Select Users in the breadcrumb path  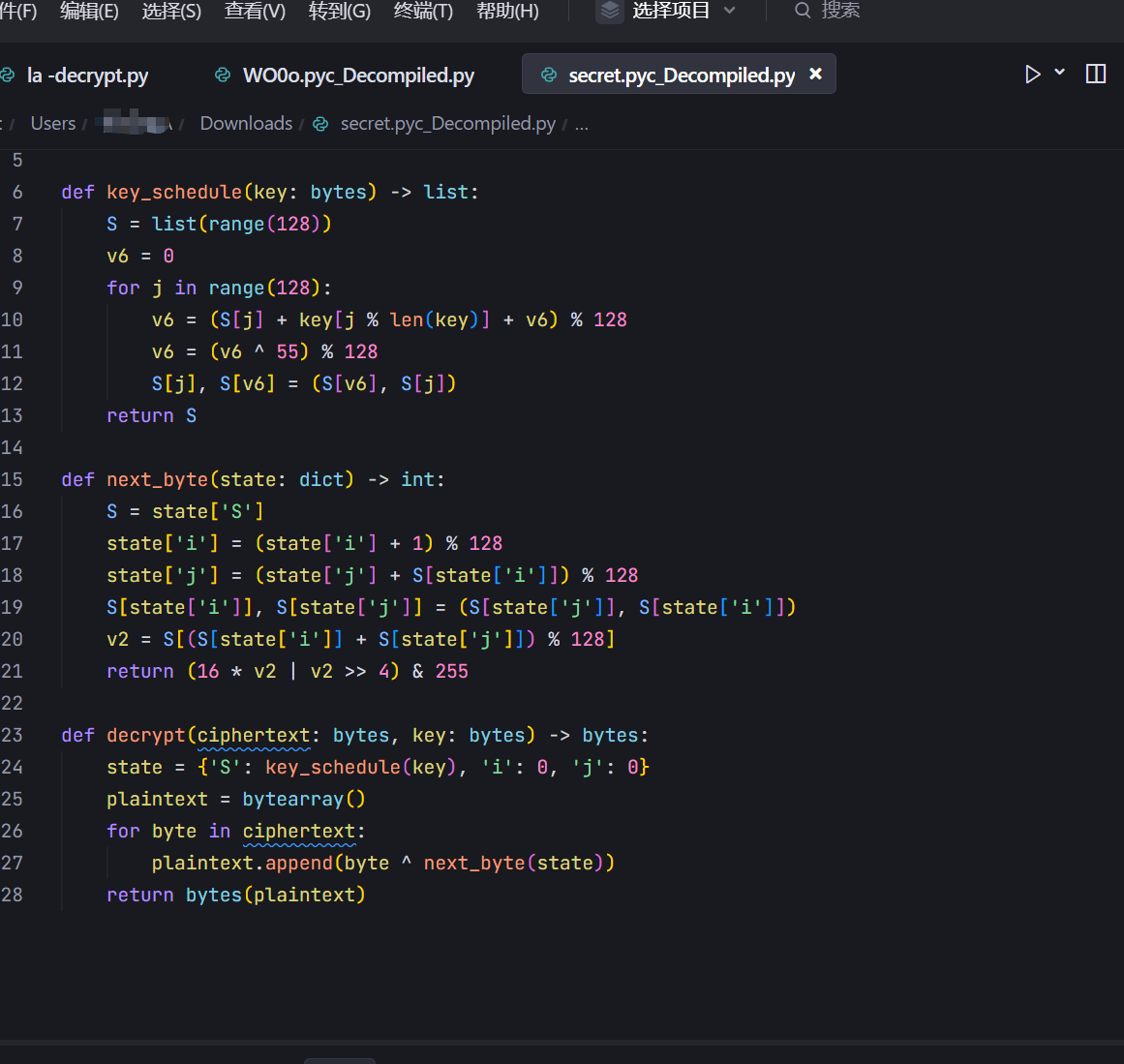tap(53, 124)
